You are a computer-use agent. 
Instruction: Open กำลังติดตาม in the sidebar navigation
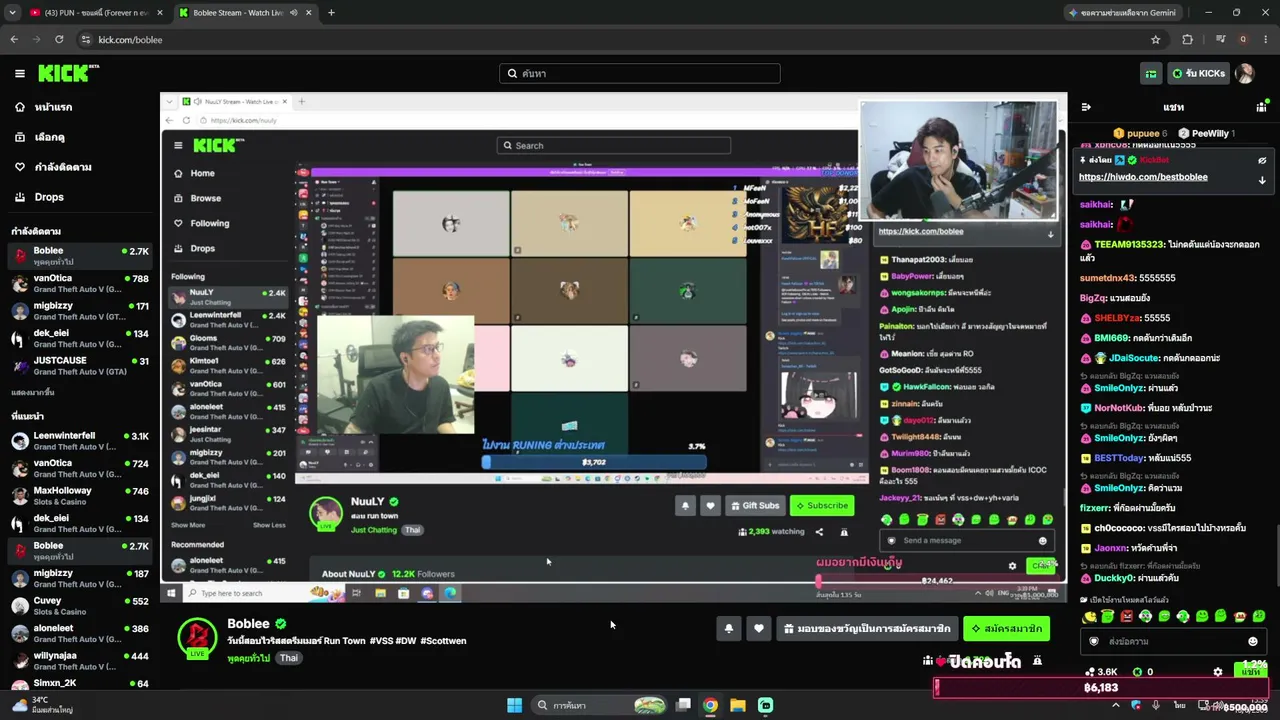(63, 167)
